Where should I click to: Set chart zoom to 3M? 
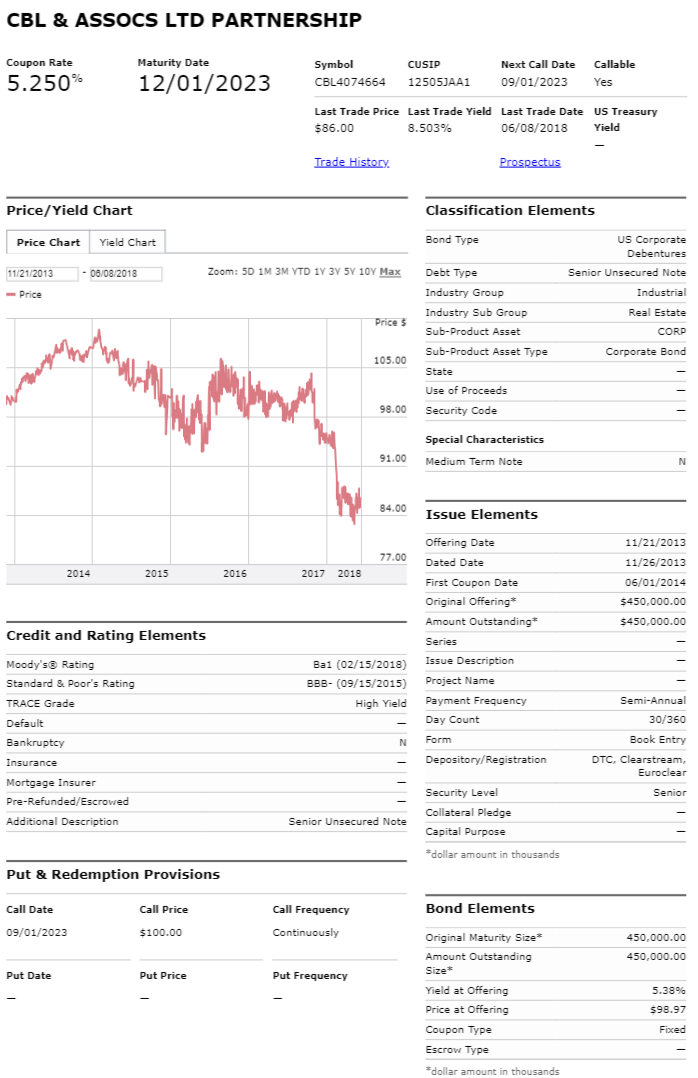[x=281, y=272]
